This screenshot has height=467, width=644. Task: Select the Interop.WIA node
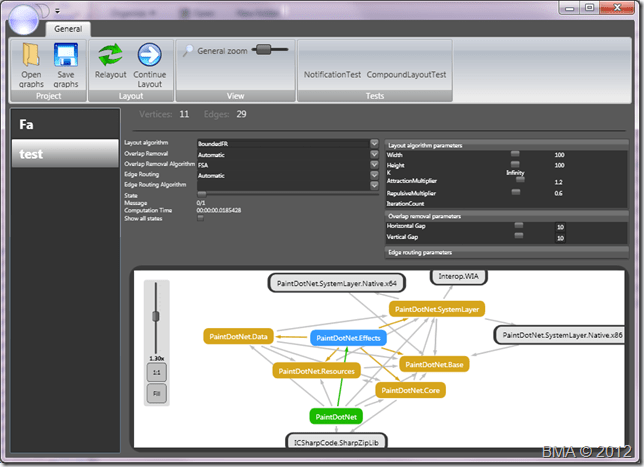(x=458, y=276)
